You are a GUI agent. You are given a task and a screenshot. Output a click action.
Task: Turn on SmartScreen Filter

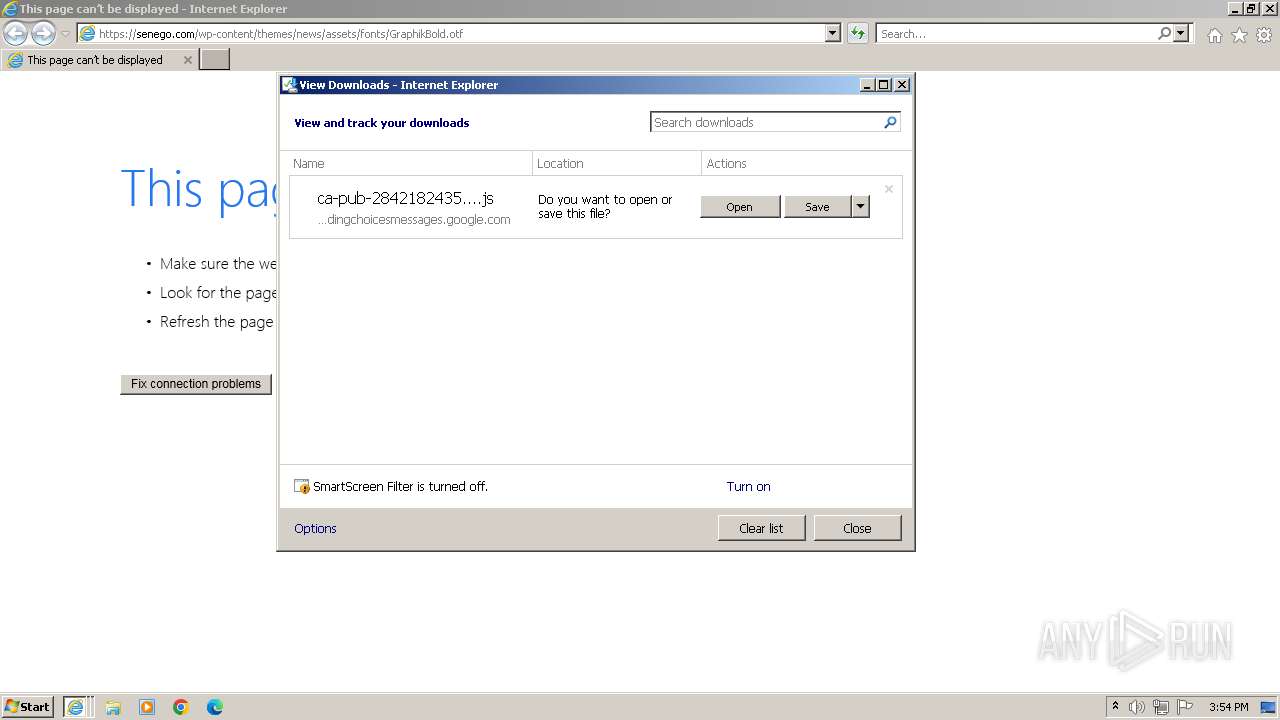point(748,487)
